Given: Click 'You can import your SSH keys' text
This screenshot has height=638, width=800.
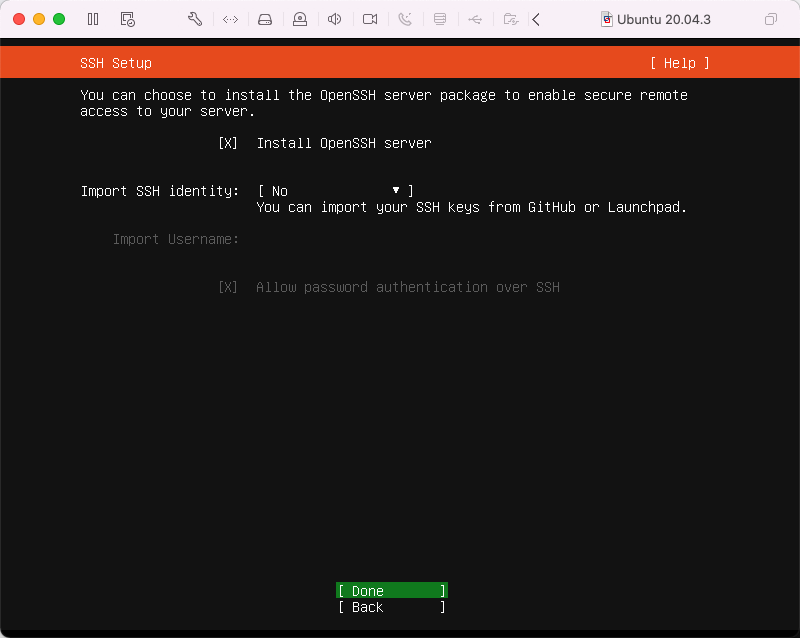Looking at the screenshot, I should pos(471,207).
